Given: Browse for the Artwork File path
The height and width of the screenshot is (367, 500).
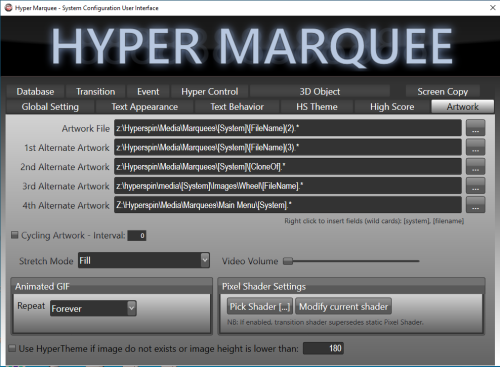Looking at the screenshot, I should pos(475,128).
